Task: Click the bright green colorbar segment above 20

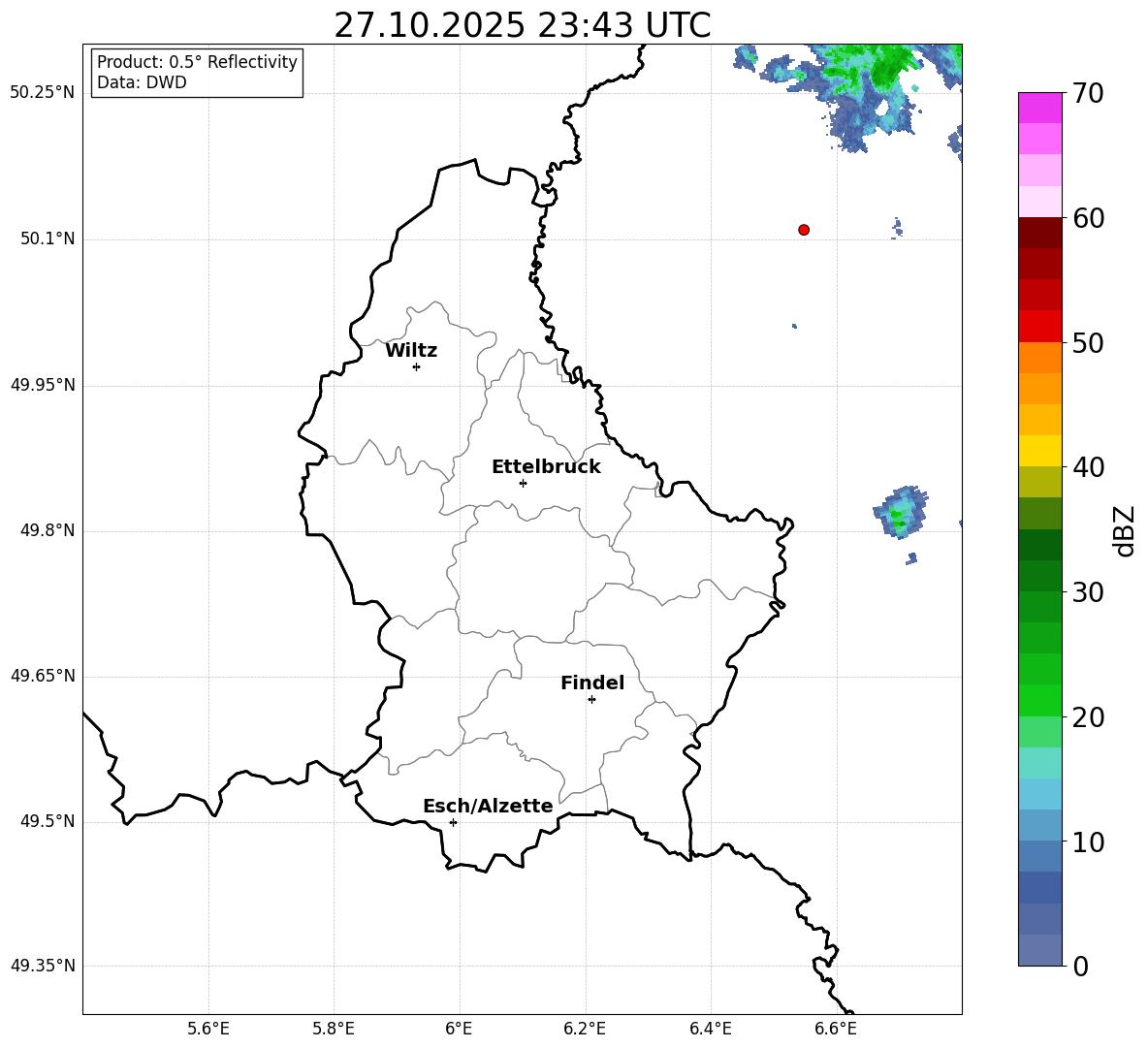Action: [1040, 700]
